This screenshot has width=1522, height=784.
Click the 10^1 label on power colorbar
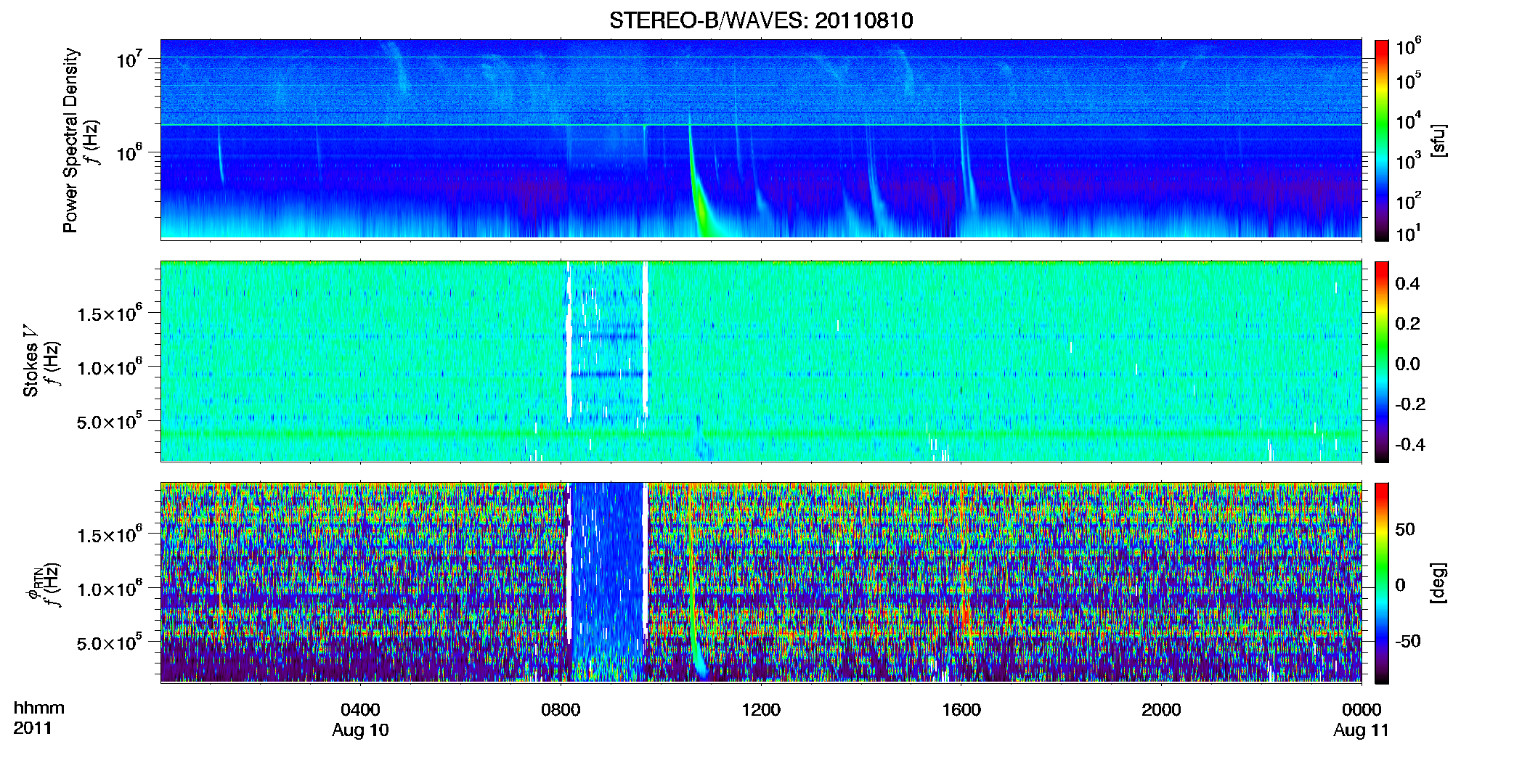coord(1409,233)
